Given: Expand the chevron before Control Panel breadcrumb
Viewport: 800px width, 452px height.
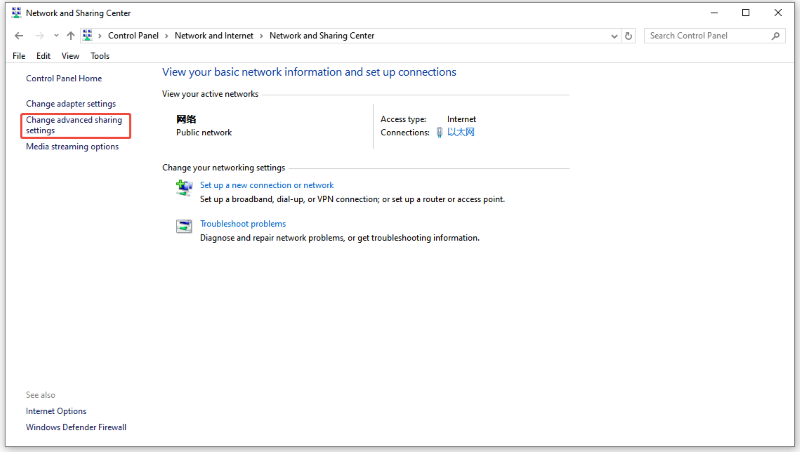Looking at the screenshot, I should click(x=99, y=36).
